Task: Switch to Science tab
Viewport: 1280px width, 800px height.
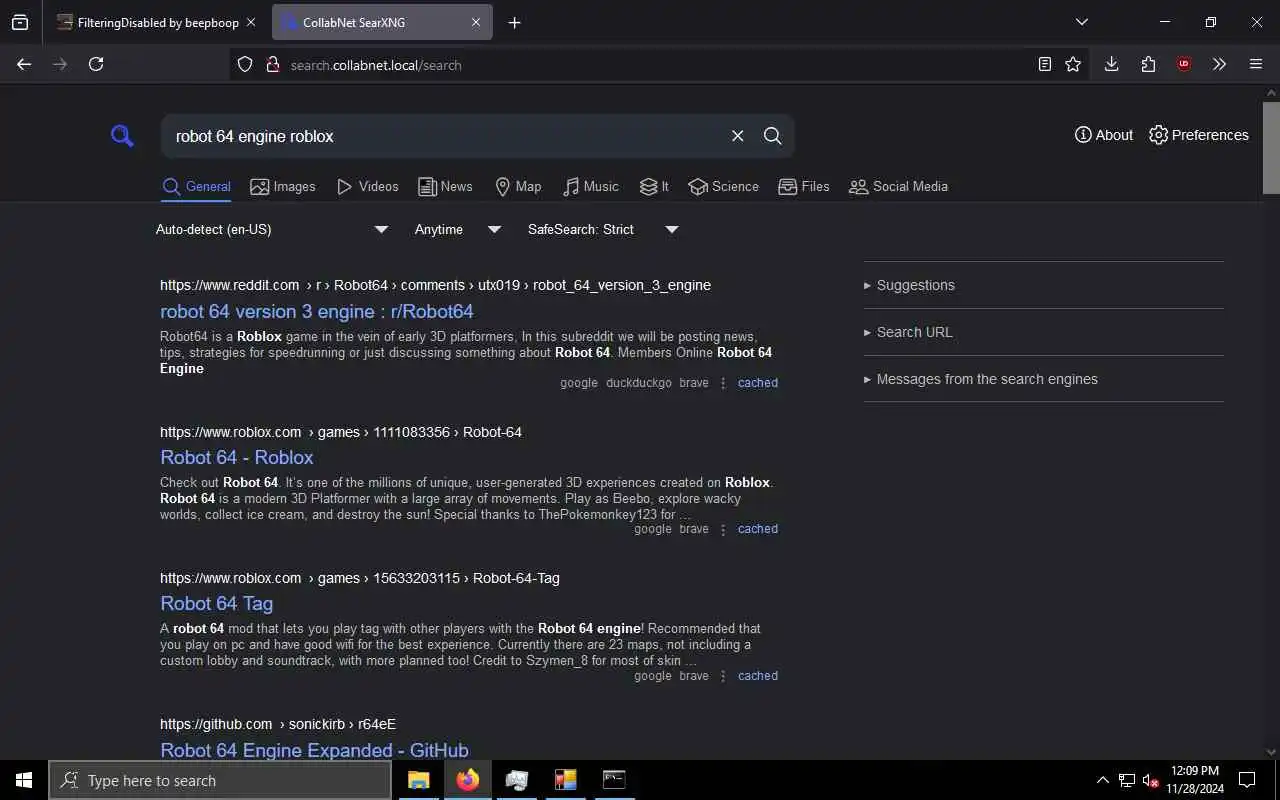Action: pos(724,187)
